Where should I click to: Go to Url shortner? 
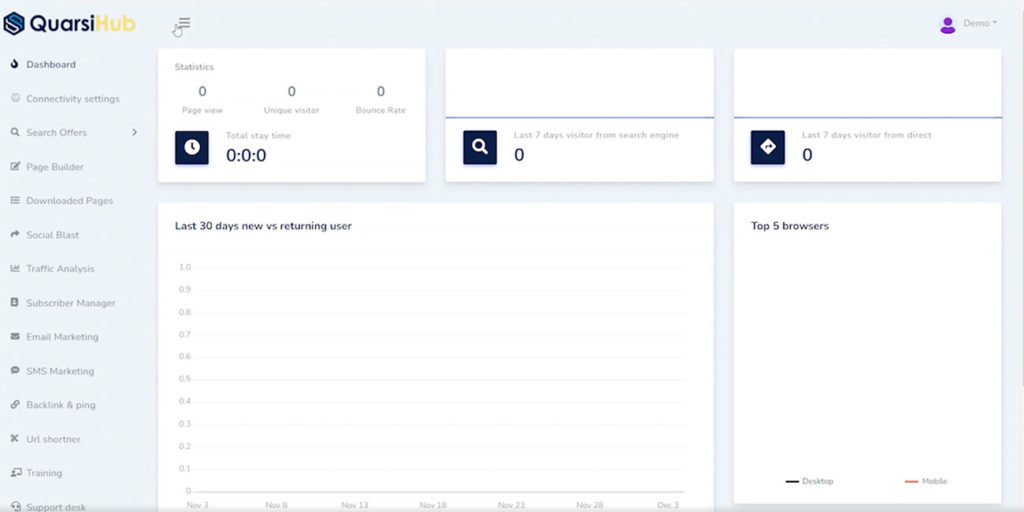(54, 440)
